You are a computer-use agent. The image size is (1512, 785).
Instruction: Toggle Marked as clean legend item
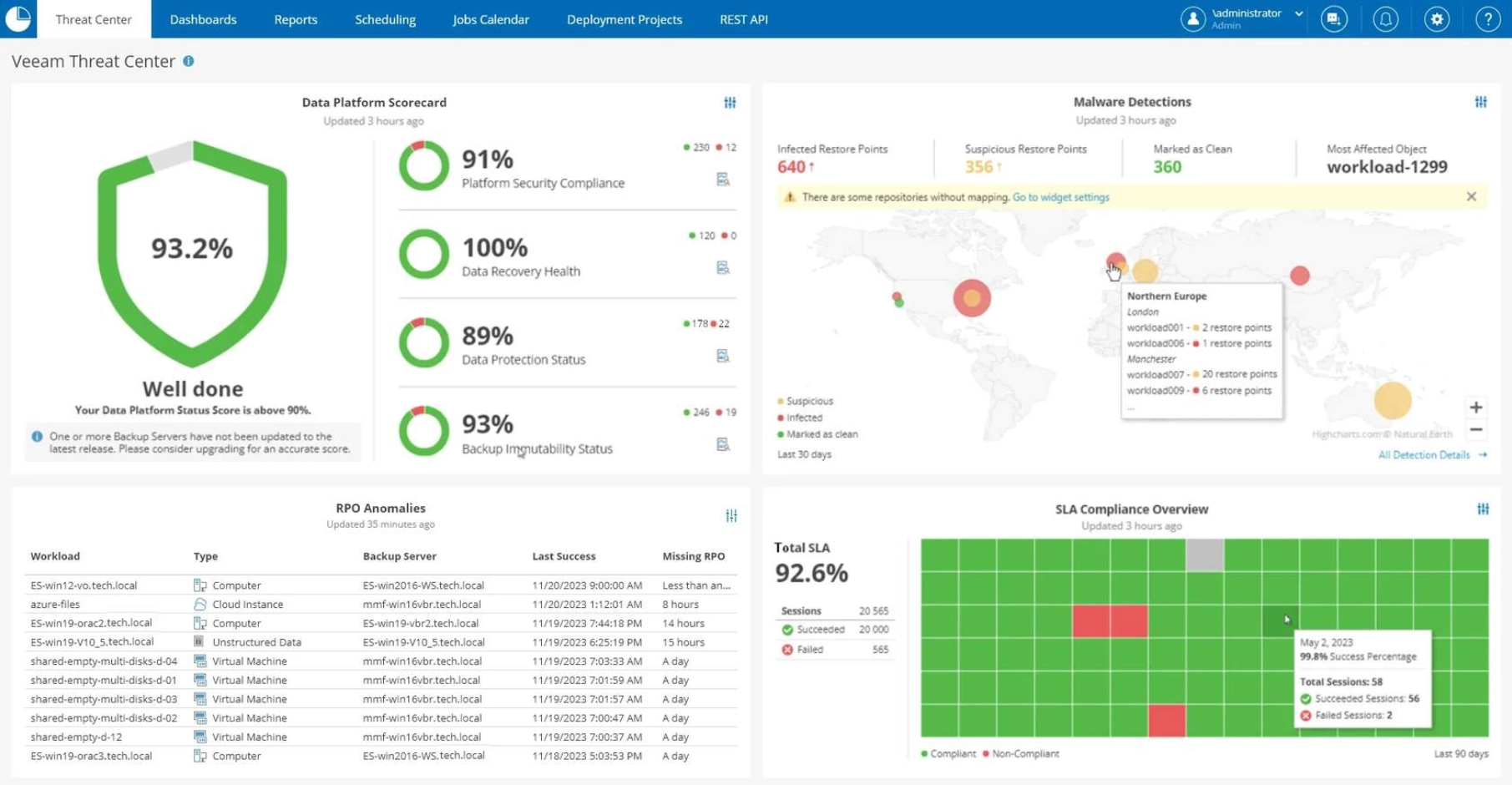point(821,434)
